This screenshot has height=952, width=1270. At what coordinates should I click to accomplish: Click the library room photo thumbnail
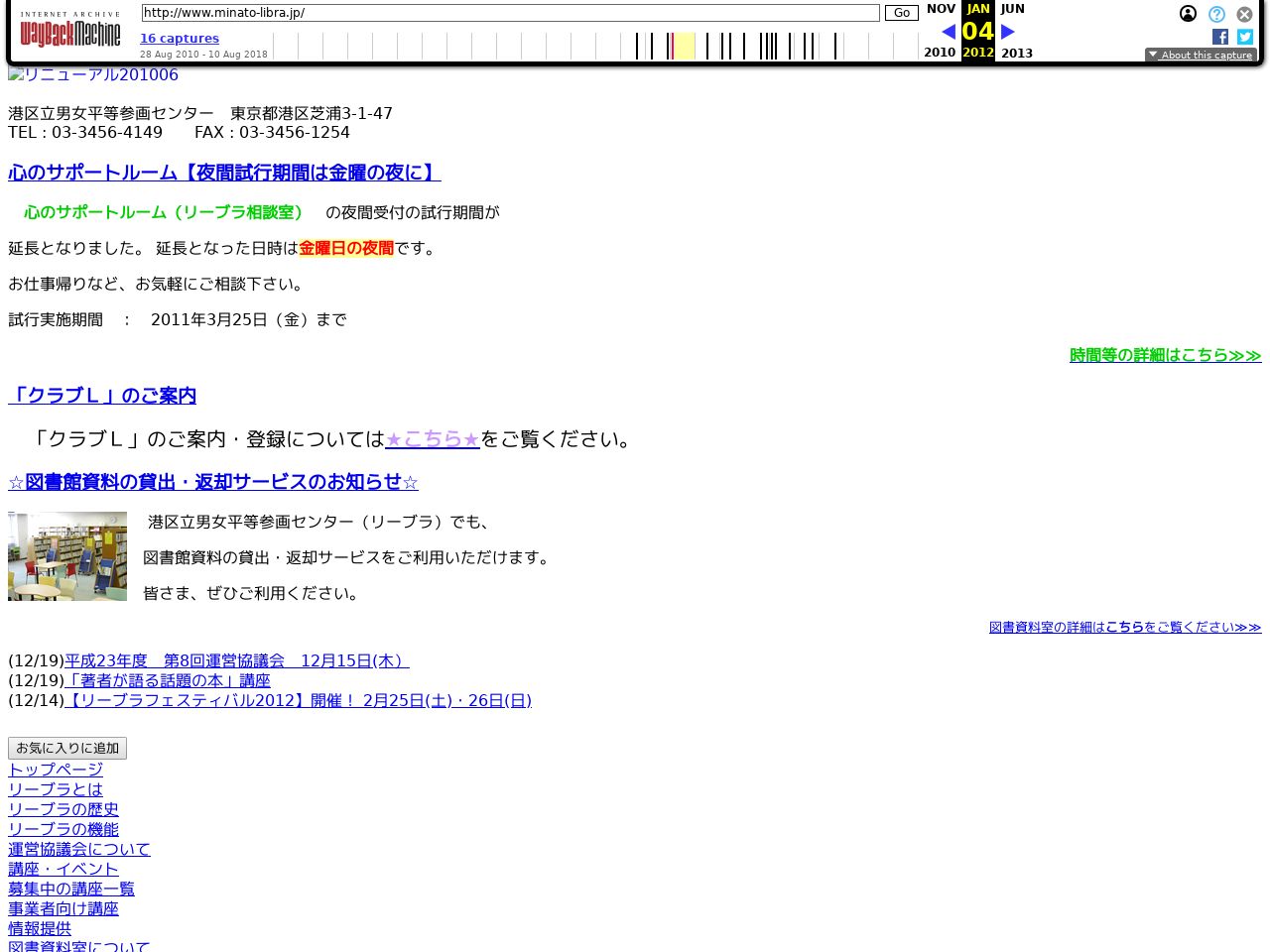coord(66,556)
